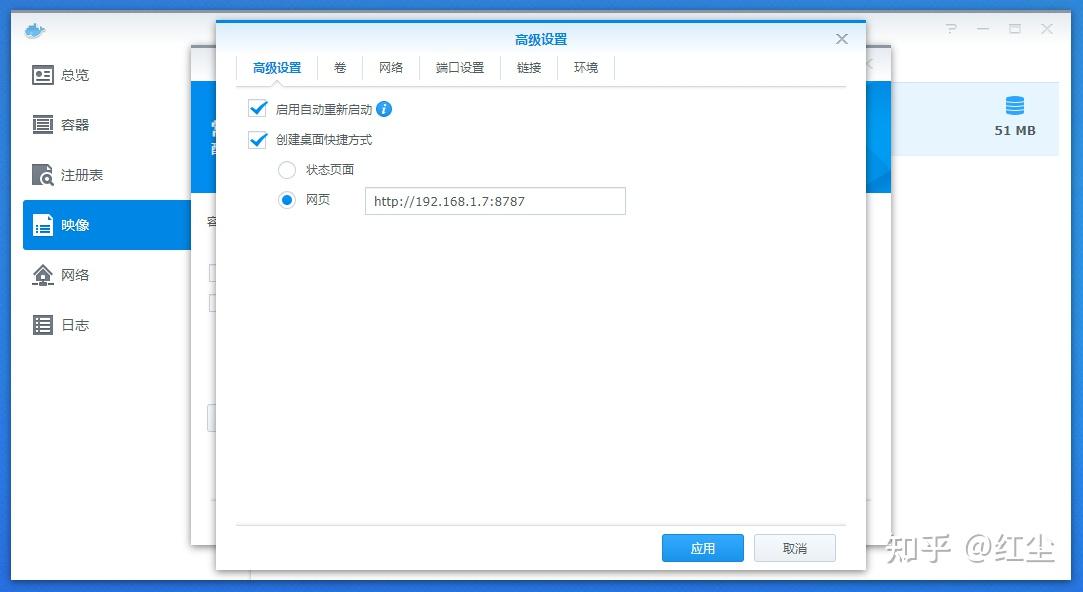The height and width of the screenshot is (592, 1083).
Task: Click the 应用 apply button
Action: [x=703, y=547]
